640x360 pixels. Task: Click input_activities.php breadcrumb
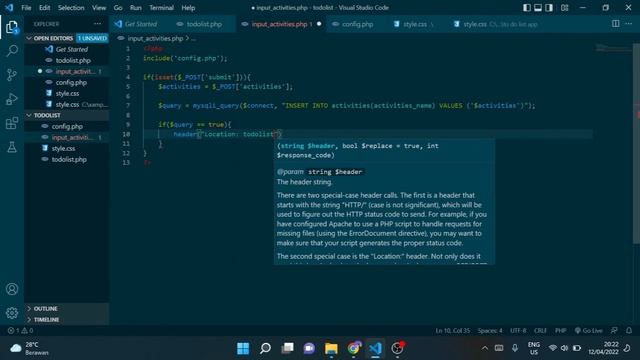click(155, 38)
